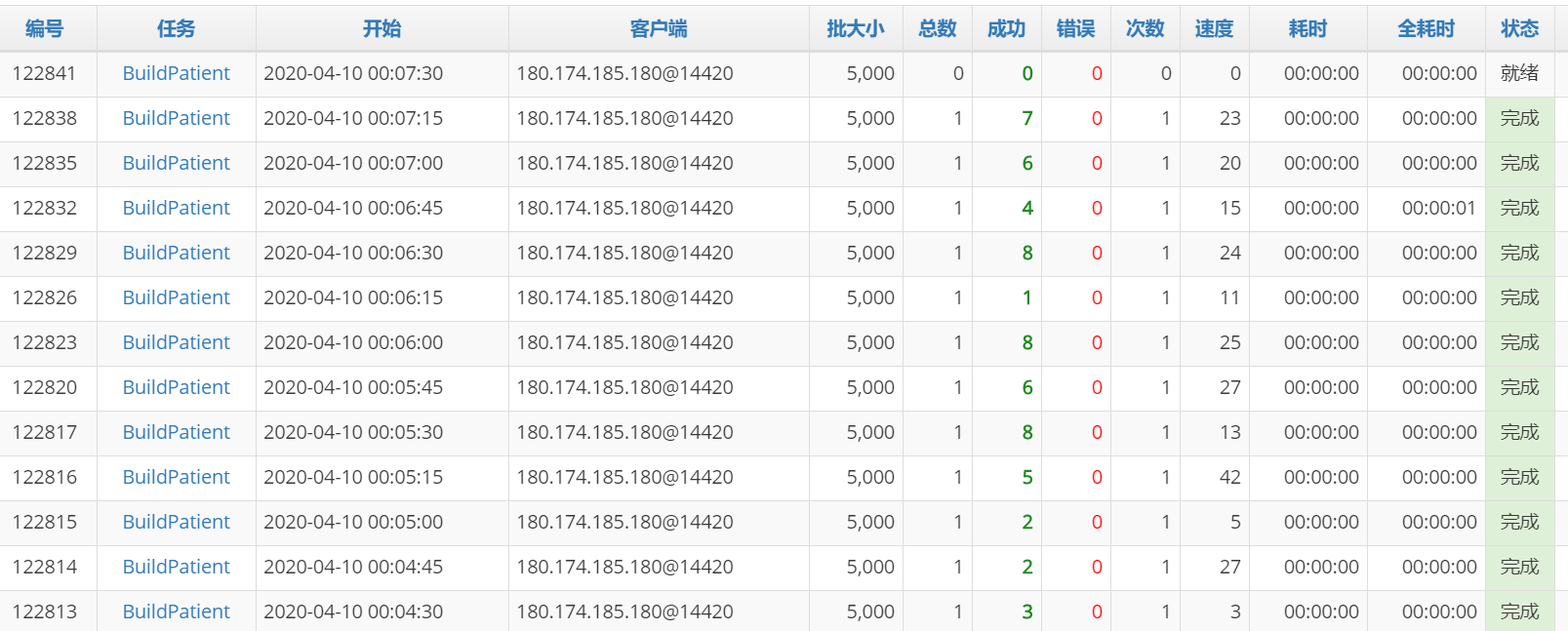This screenshot has height=631, width=1568.
Task: Open BuildPatient link in row 122838
Action: coord(177,119)
